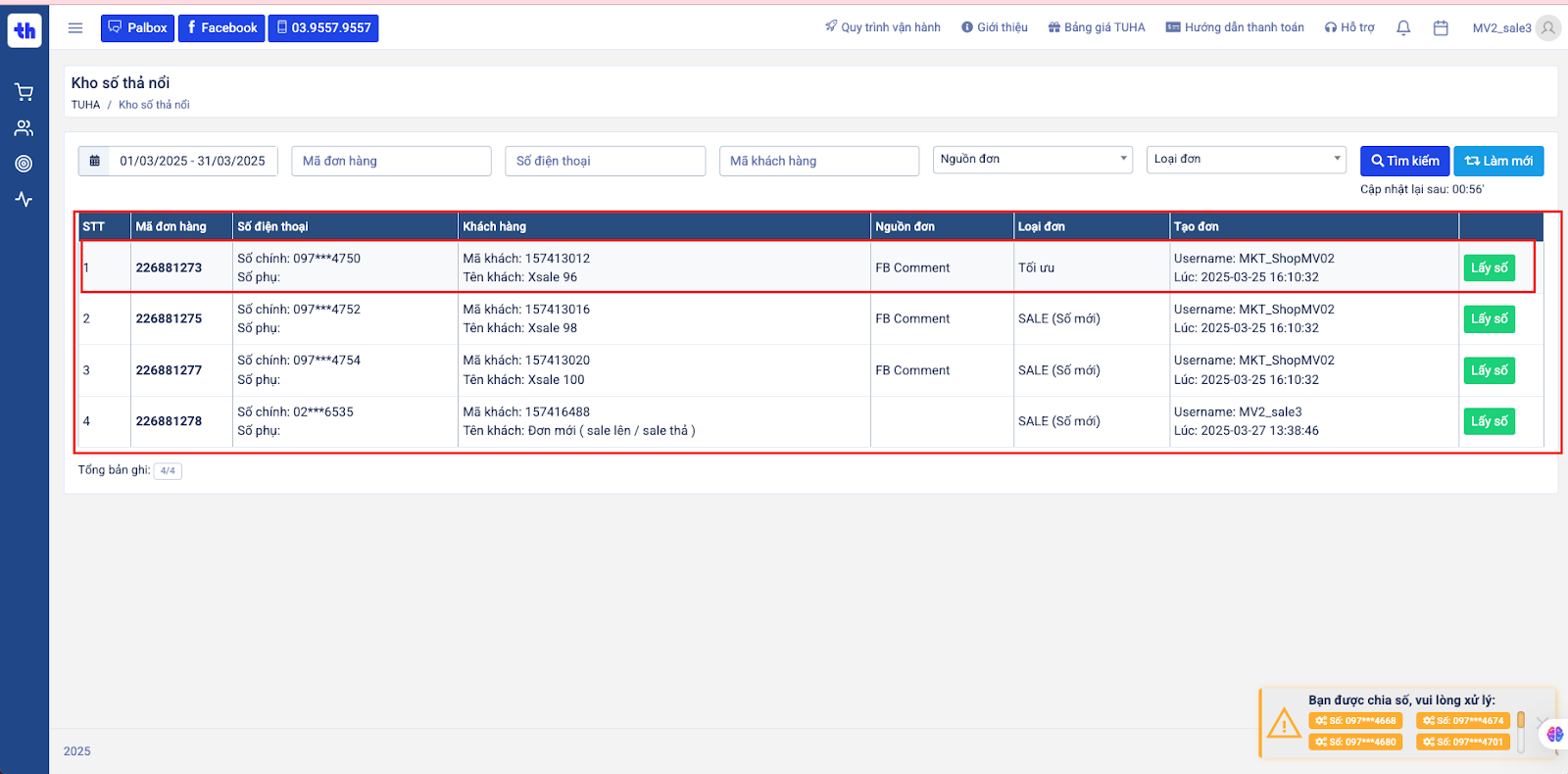1568x774 pixels.
Task: Click the Làm mới refresh button
Action: (1498, 161)
